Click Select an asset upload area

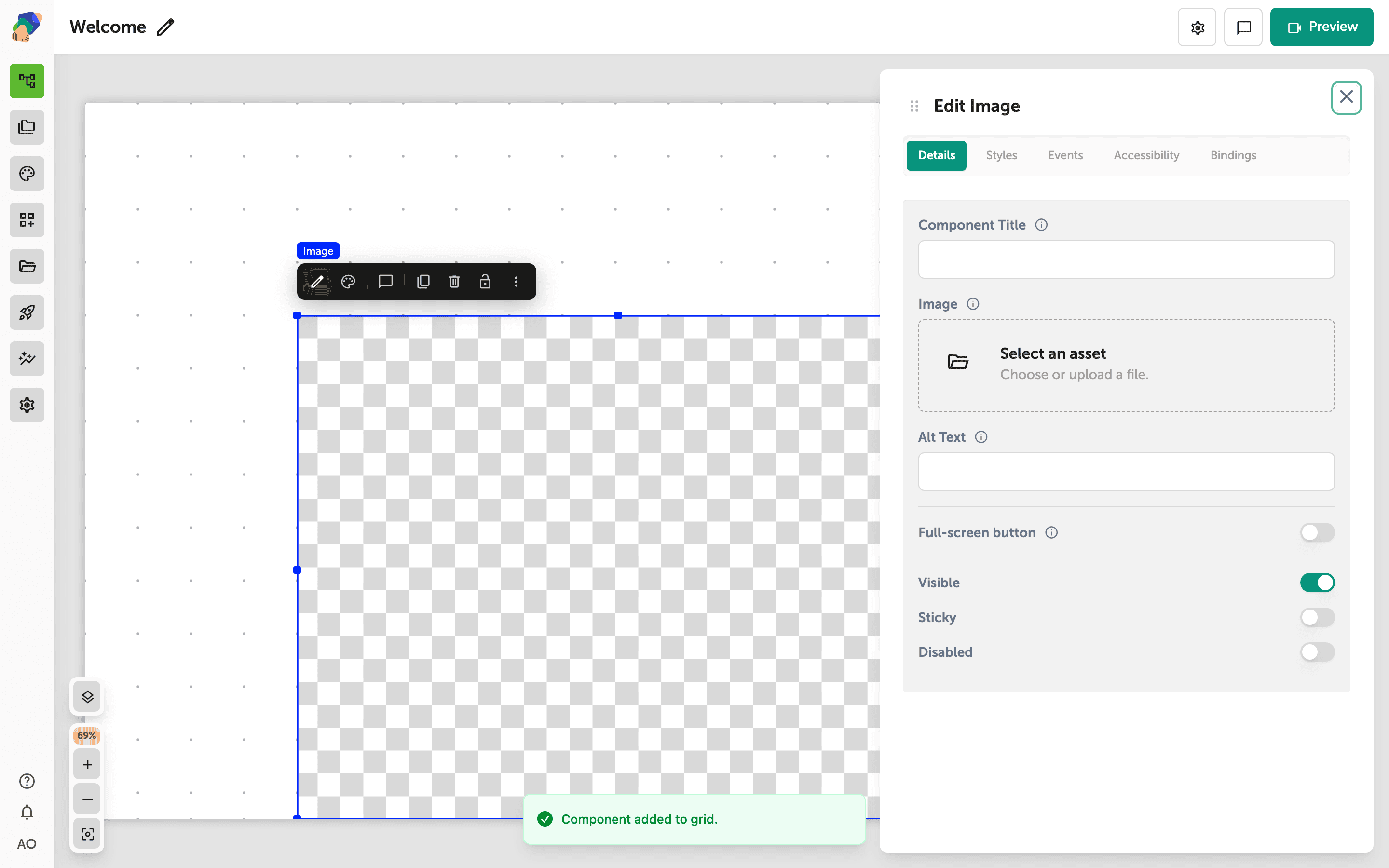pos(1126,365)
